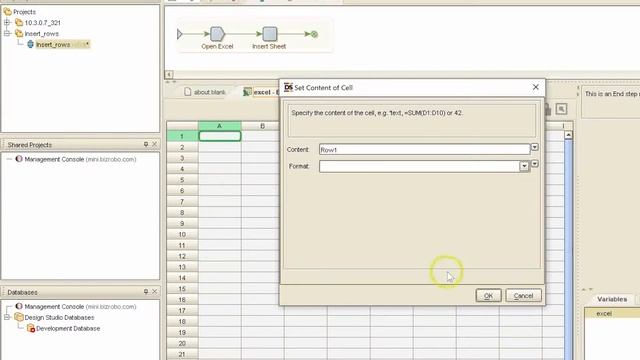Click the Development Database icon
640x360 pixels.
point(31,328)
